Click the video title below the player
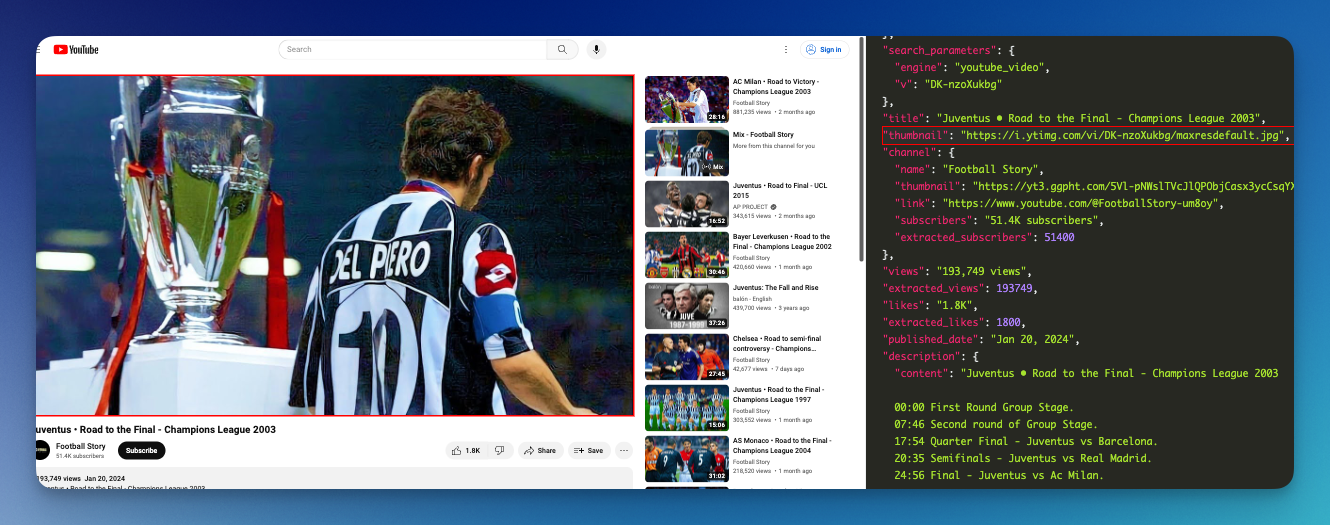 [x=156, y=429]
